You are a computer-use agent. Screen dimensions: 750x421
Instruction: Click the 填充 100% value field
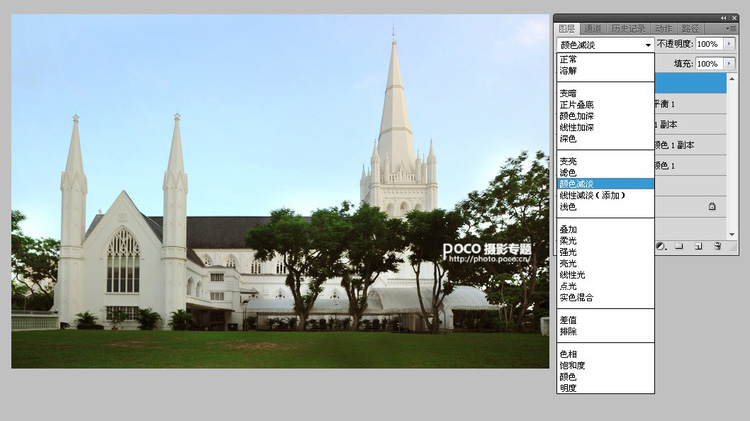click(x=710, y=64)
